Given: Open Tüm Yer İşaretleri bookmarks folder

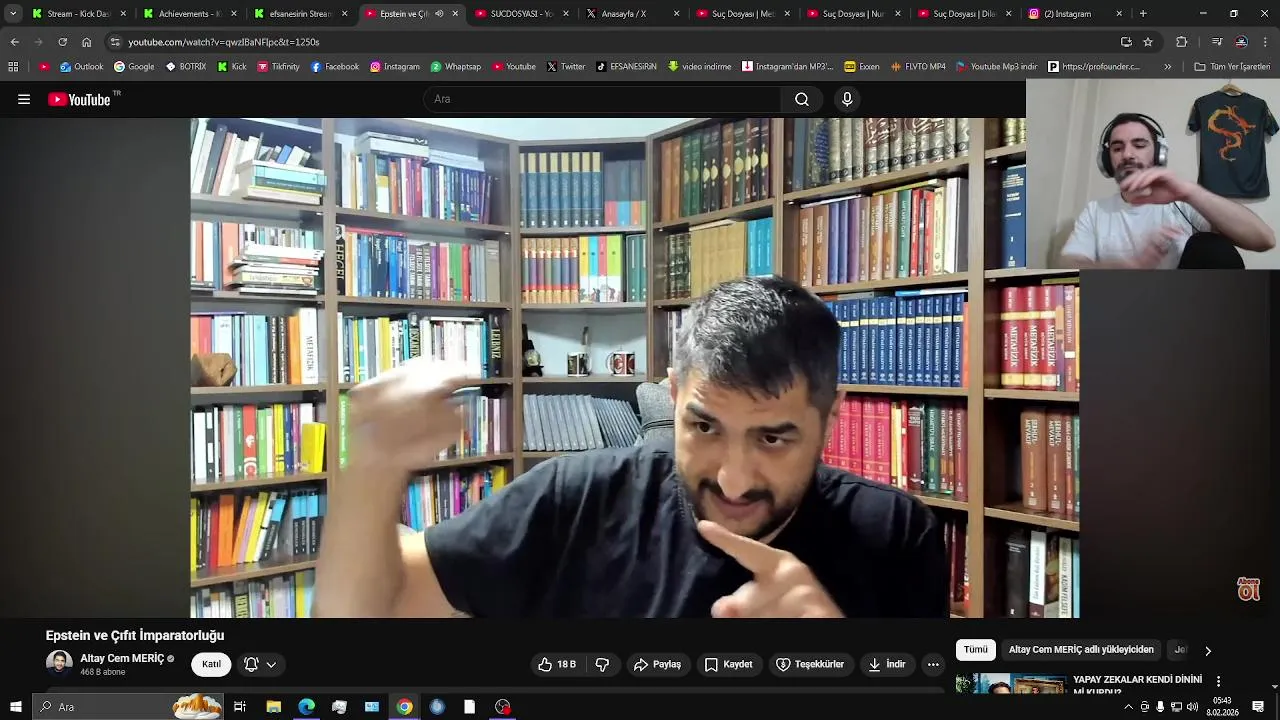Looking at the screenshot, I should click(x=1232, y=67).
